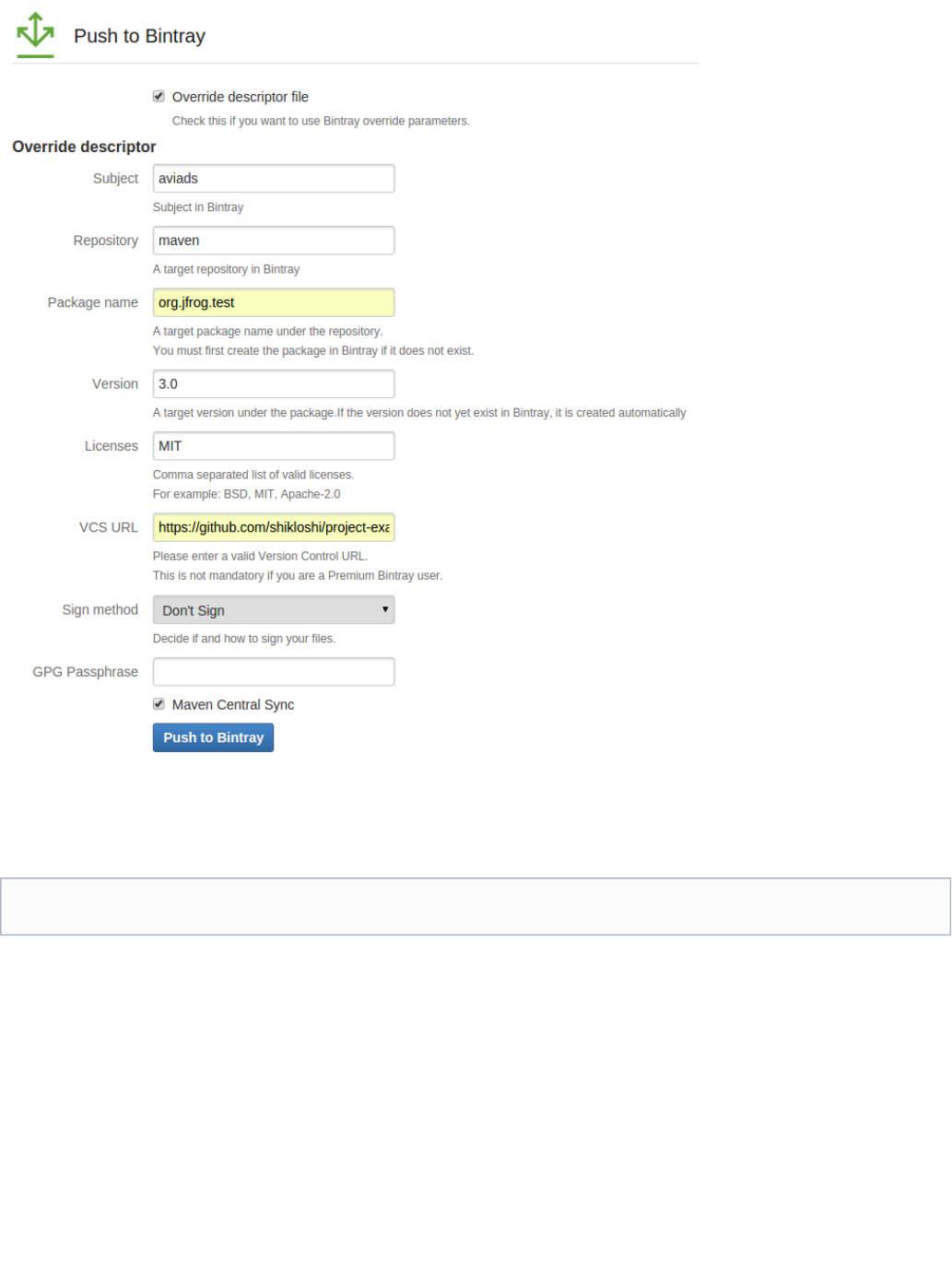Click 'This is not mandatory if you are a Premium Bintray user' text
Viewport: 952px width, 1283px height.
click(298, 576)
